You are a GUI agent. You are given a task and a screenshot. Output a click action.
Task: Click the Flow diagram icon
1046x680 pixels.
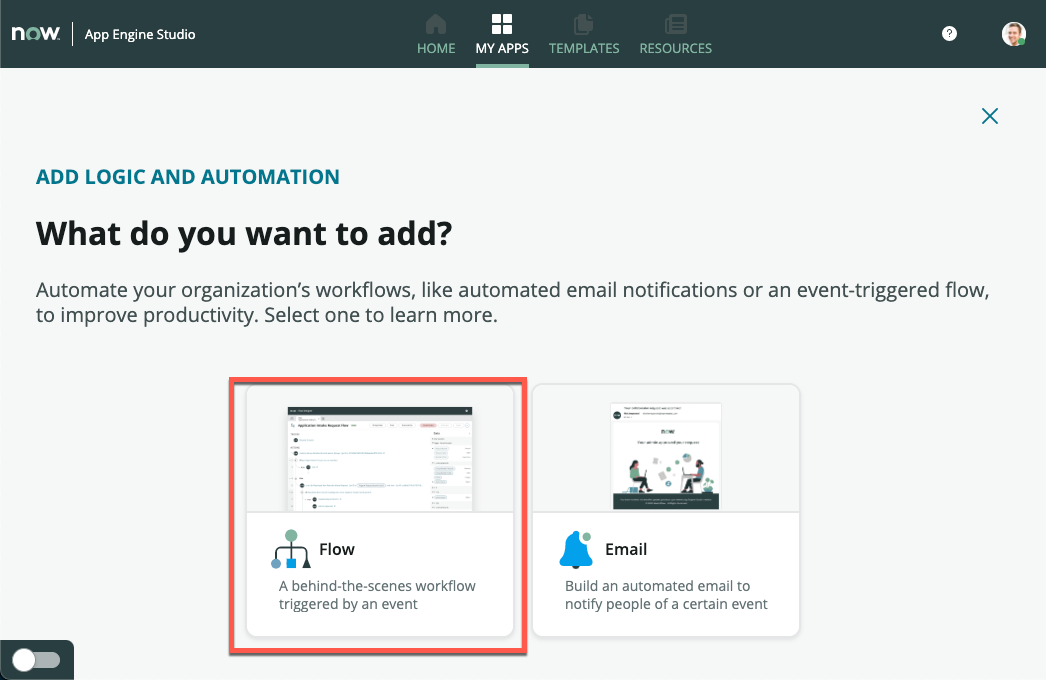(x=291, y=549)
